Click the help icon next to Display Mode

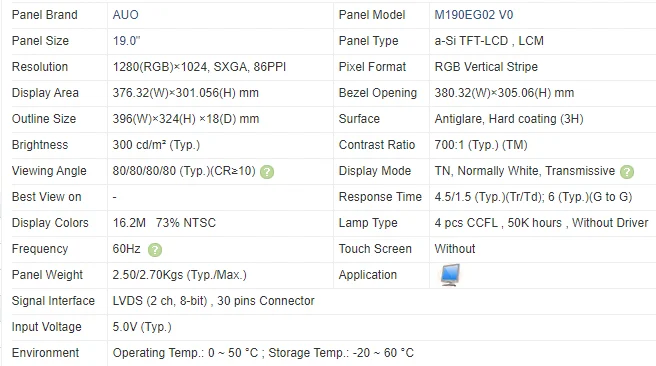click(627, 172)
